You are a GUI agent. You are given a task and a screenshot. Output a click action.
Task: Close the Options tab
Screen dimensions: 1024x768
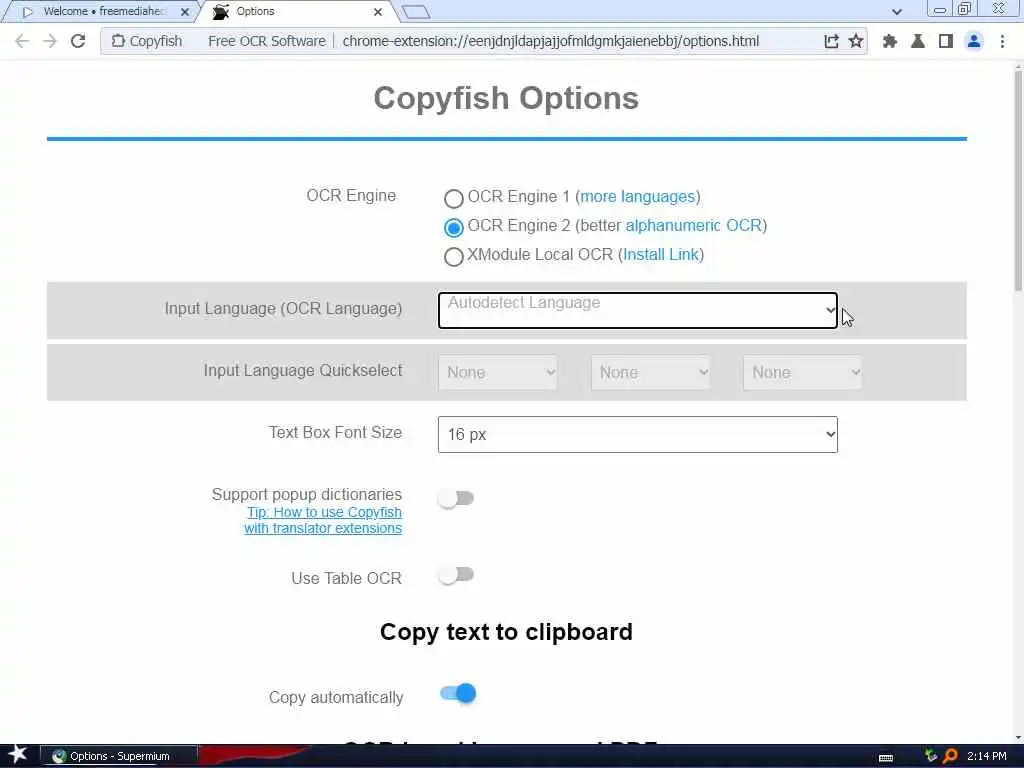tap(377, 12)
